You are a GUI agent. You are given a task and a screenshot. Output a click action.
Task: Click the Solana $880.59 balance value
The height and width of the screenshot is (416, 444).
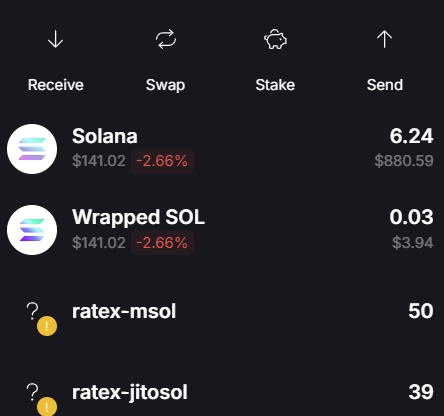tap(404, 161)
